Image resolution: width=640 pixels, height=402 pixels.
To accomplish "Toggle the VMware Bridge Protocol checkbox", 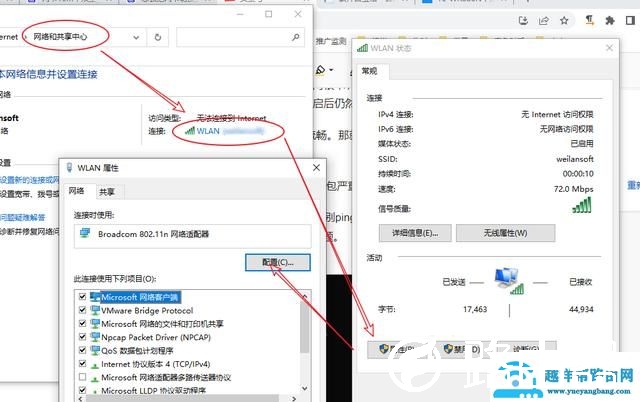I will (x=82, y=310).
